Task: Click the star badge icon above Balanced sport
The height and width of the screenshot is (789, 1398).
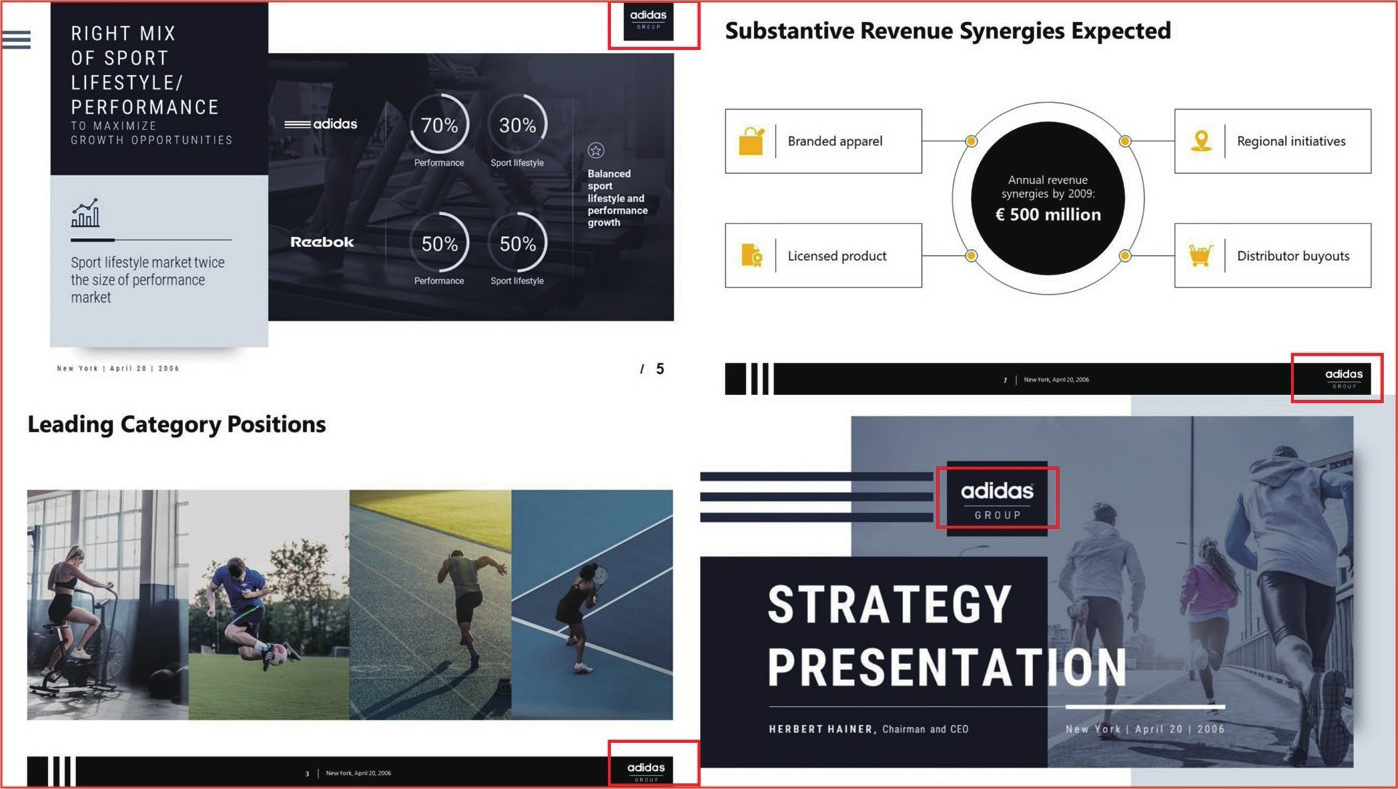Action: (596, 151)
